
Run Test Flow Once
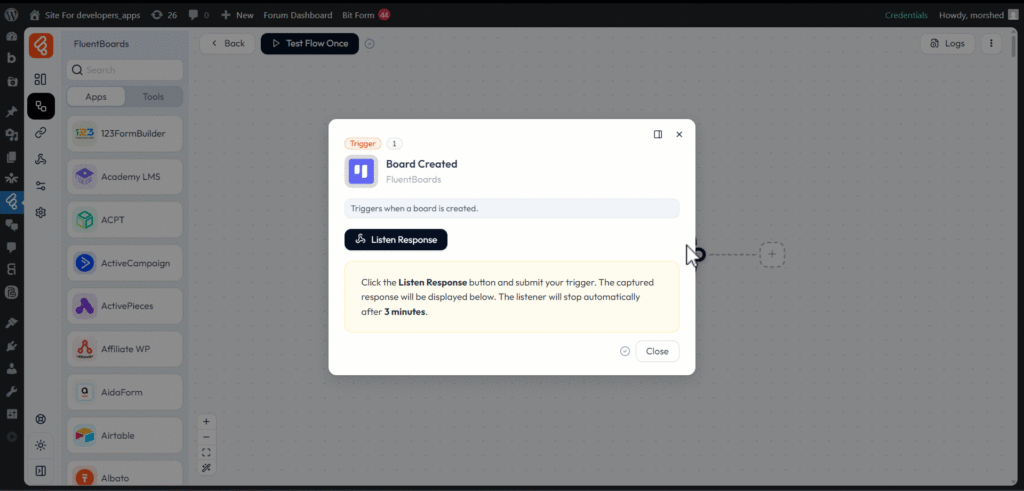310,44
